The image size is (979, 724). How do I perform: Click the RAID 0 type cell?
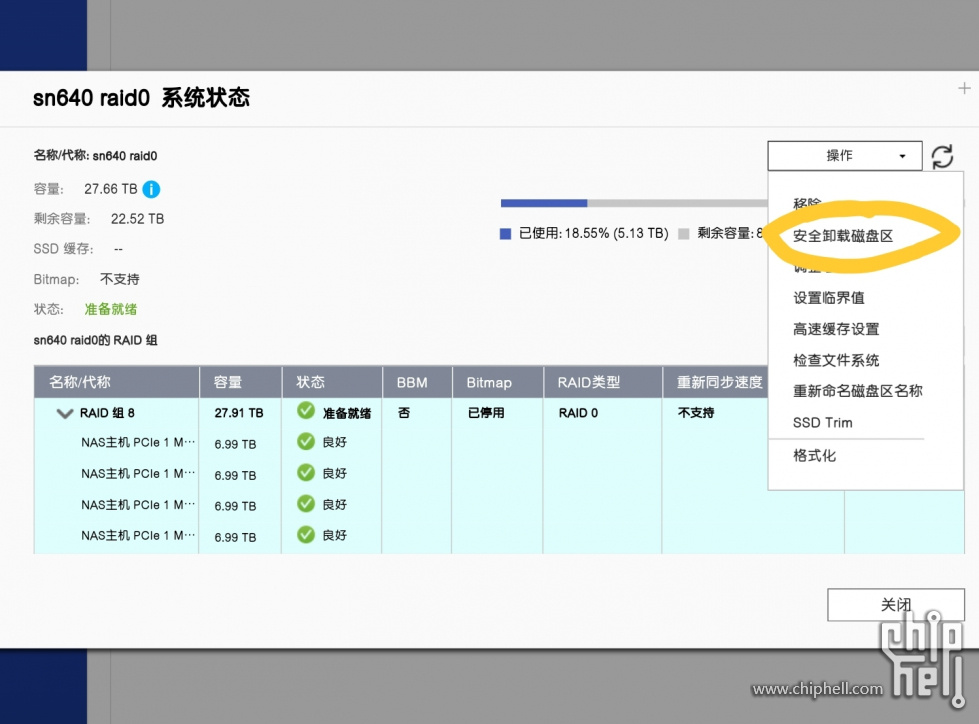click(x=578, y=413)
